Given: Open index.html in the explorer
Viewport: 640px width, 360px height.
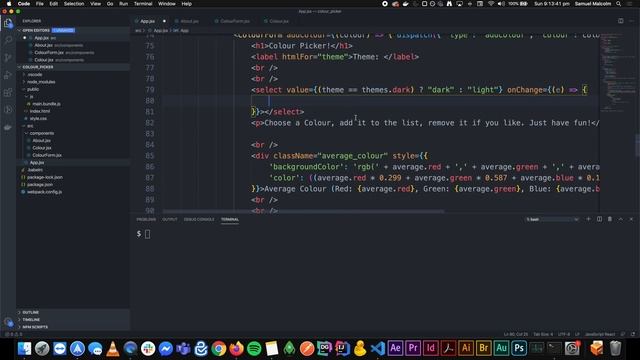Looking at the screenshot, I should 40,111.
